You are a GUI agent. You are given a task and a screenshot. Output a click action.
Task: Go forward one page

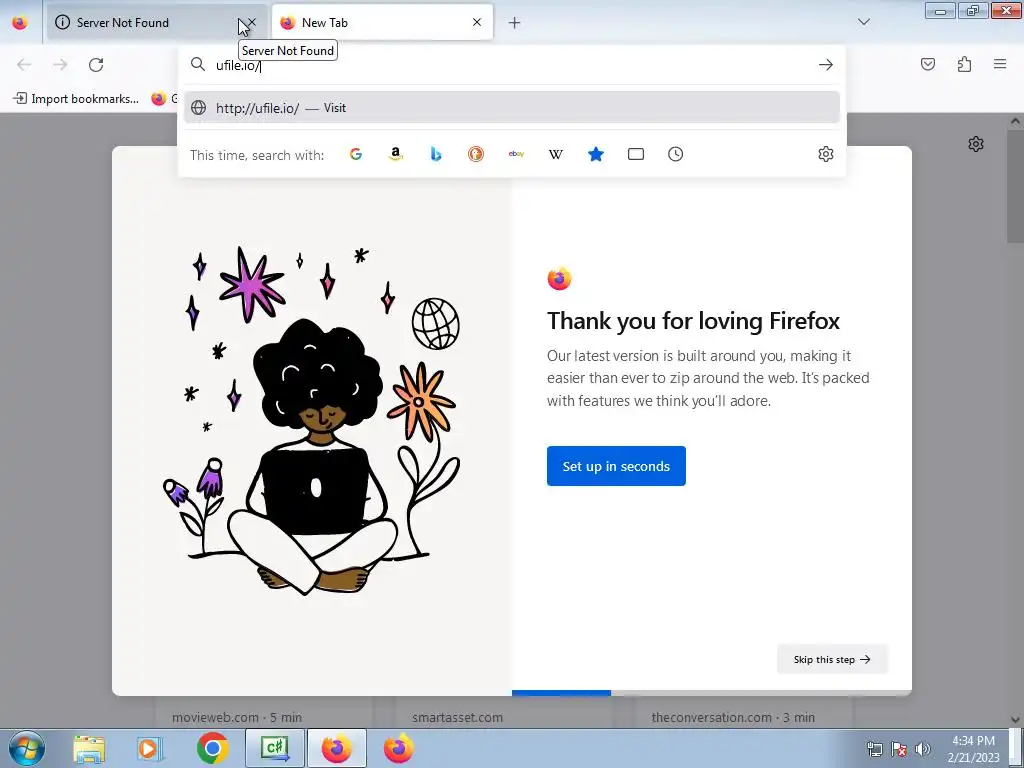pyautogui.click(x=60, y=65)
